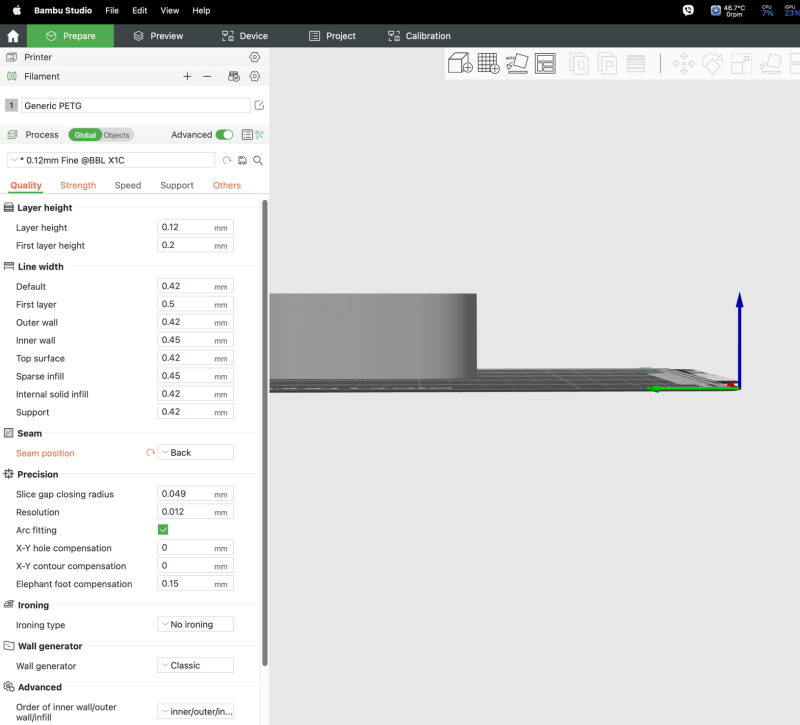Open wall/infill order dropdown
The height and width of the screenshot is (725, 800).
[195, 711]
